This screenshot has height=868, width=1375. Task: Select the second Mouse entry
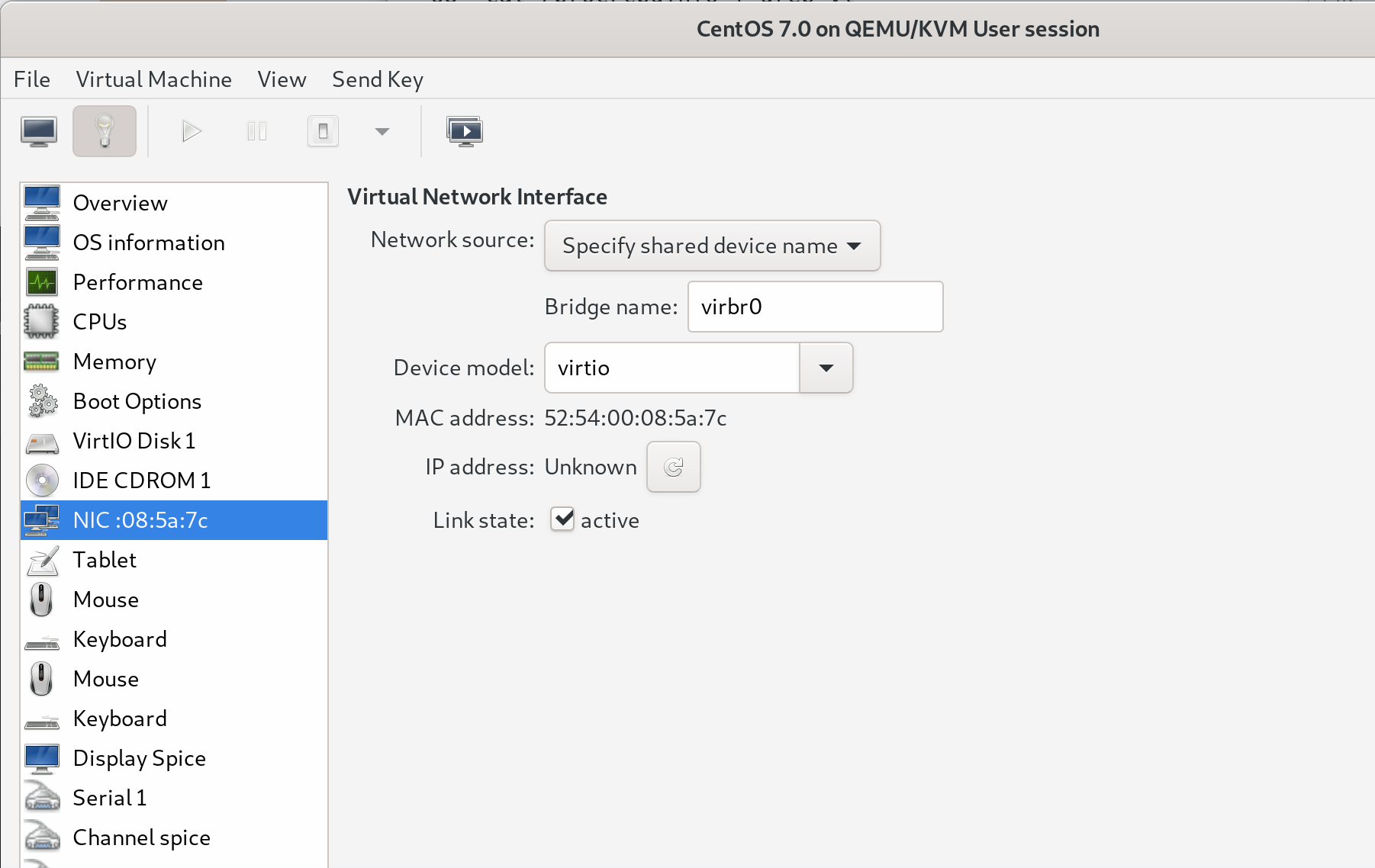[174, 679]
